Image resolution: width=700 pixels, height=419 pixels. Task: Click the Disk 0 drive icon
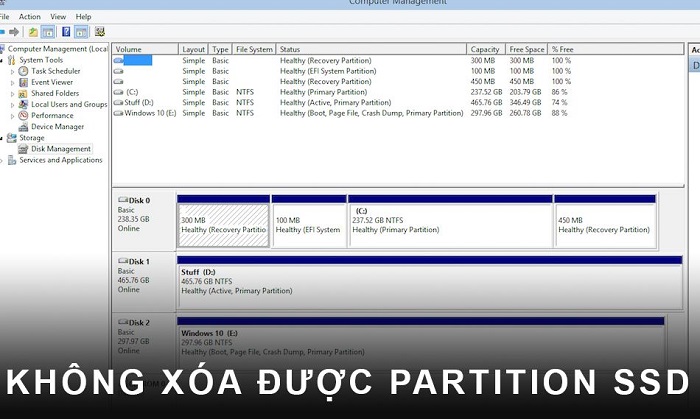pos(123,200)
